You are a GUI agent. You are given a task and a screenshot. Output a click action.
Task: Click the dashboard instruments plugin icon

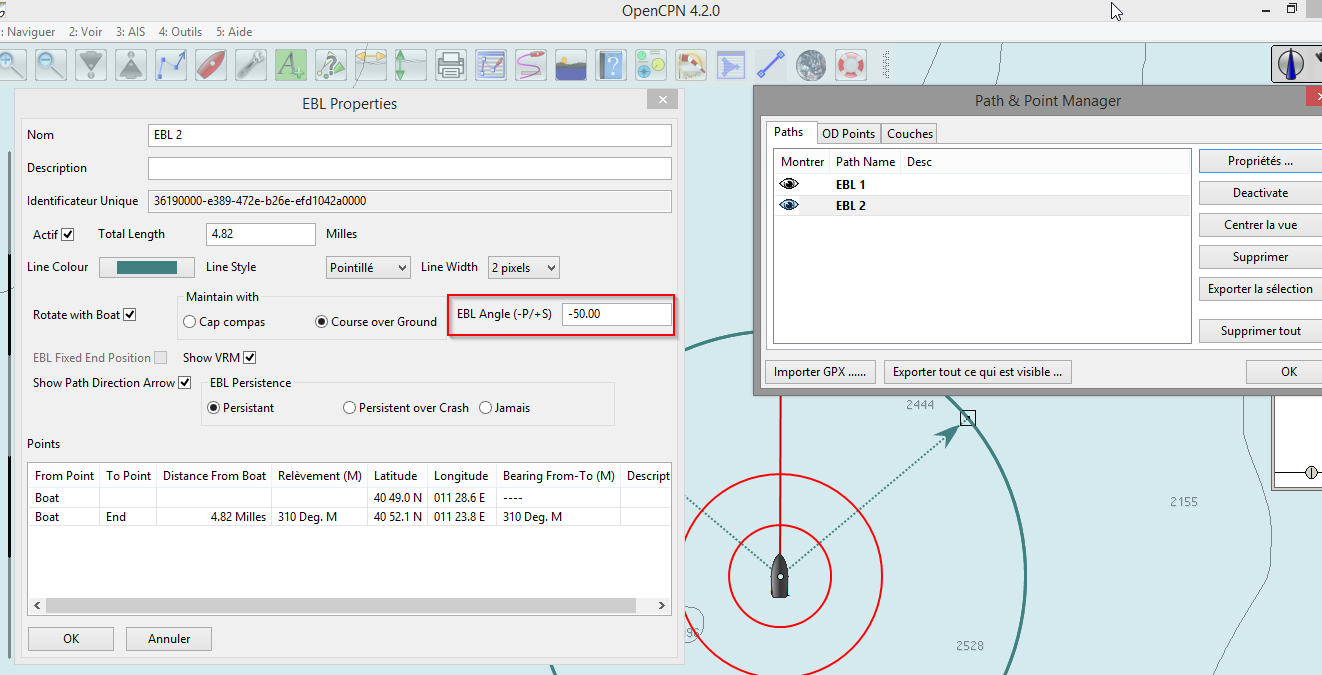point(651,65)
